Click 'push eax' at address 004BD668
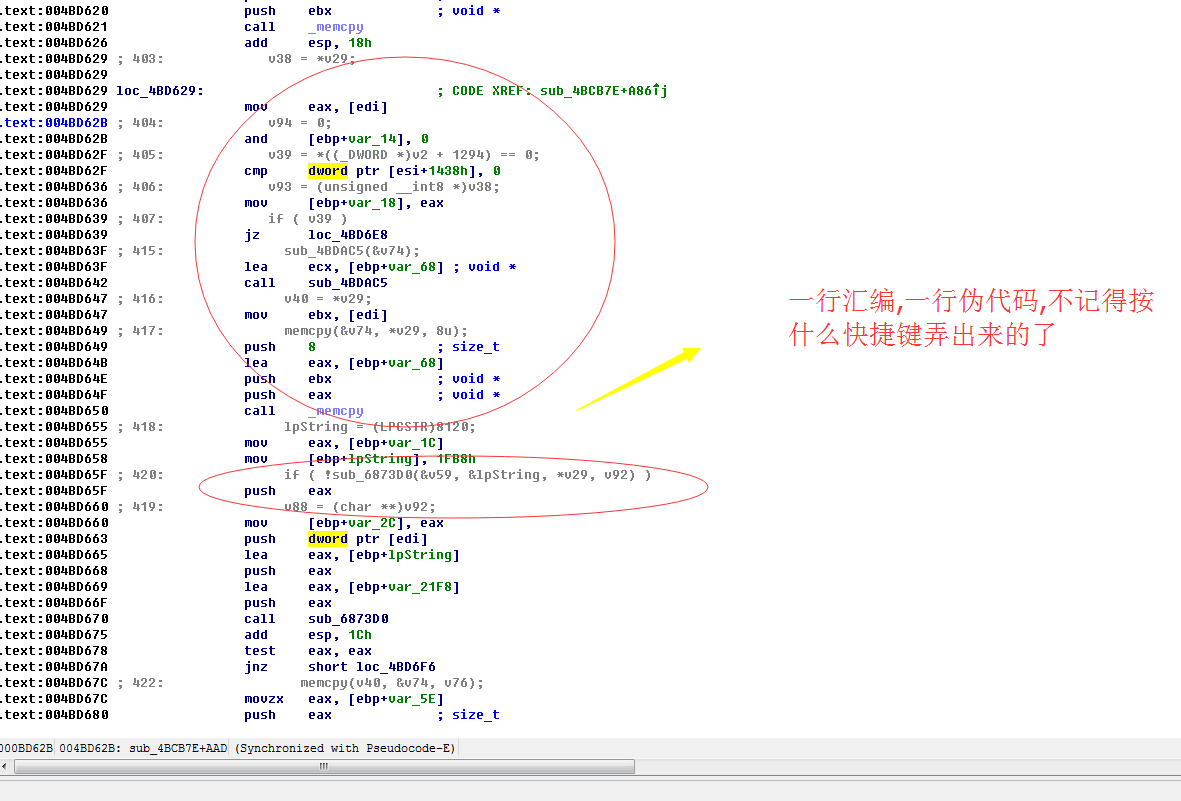 (288, 571)
